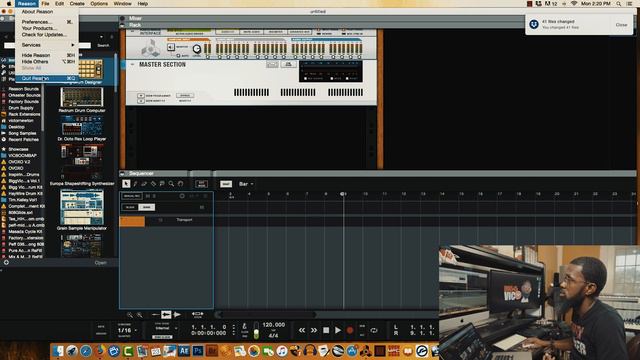Click the Rewind transport button
This screenshot has height=360, width=640.
pos(302,330)
